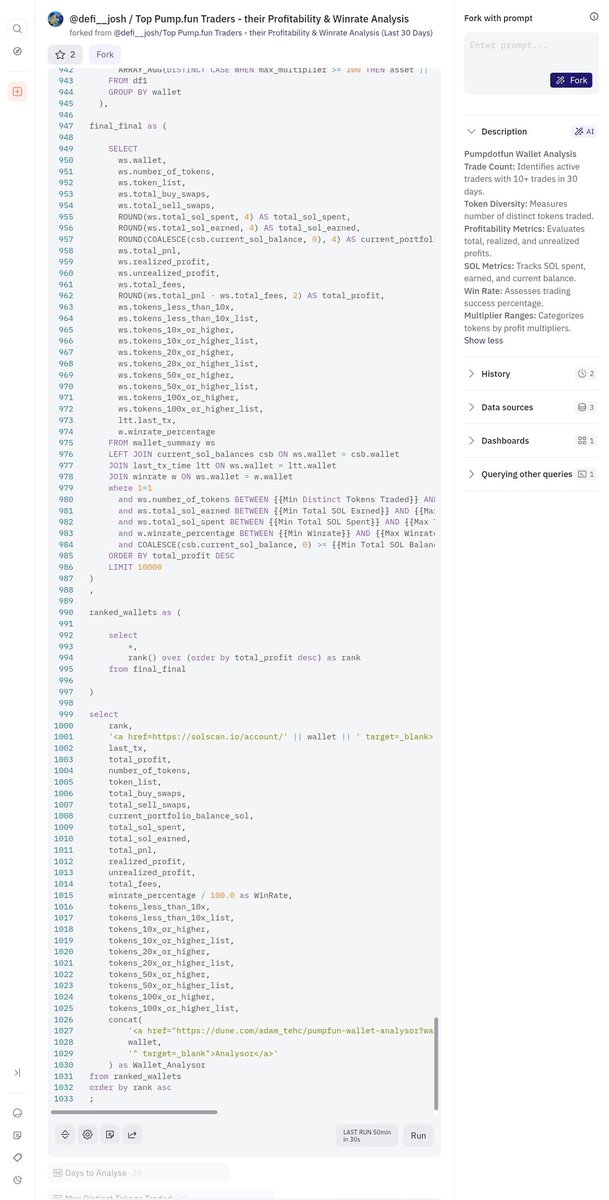Open the compass Discover icon
This screenshot has width=609, height=1200.
(x=17, y=50)
